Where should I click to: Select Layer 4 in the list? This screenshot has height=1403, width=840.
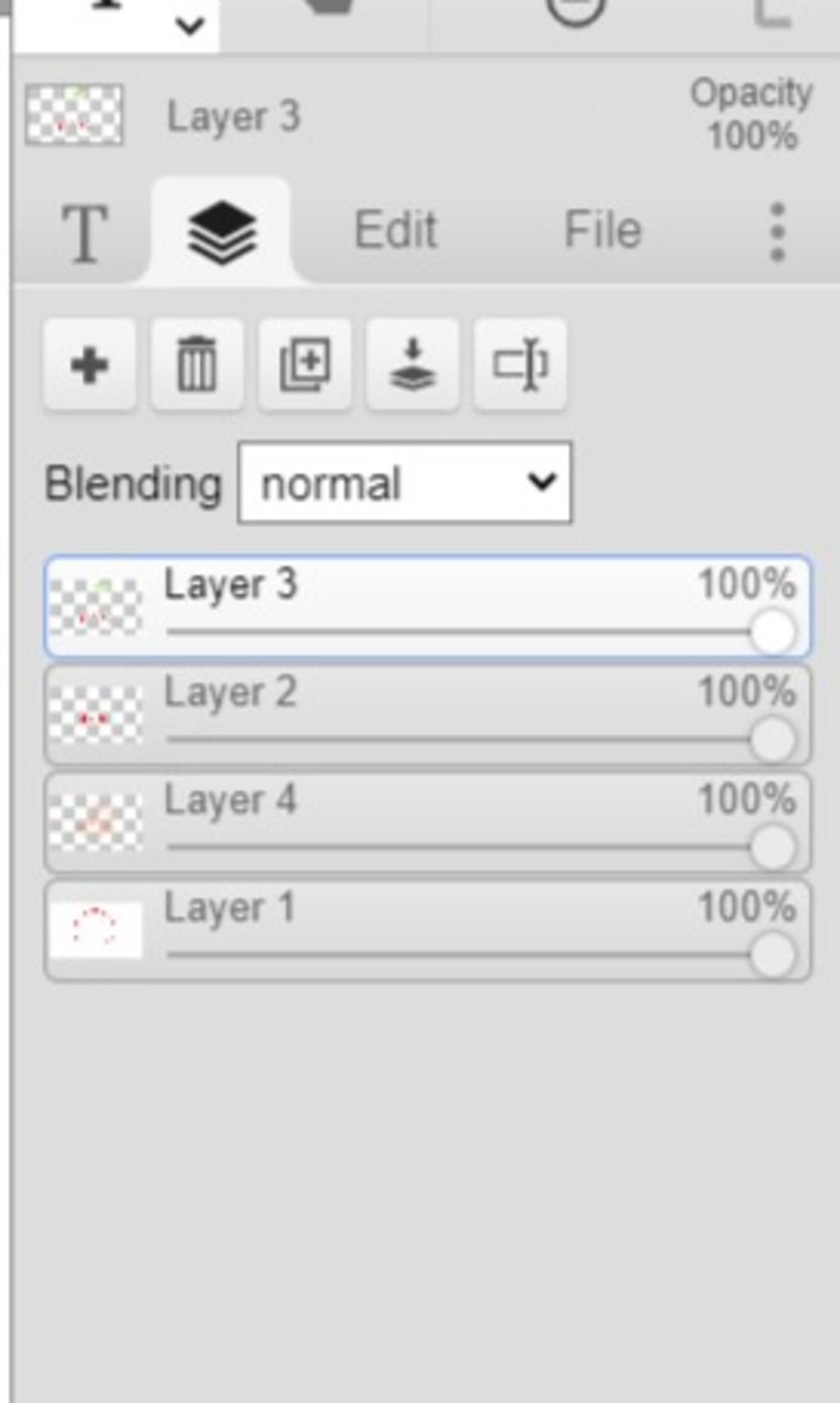tap(427, 822)
